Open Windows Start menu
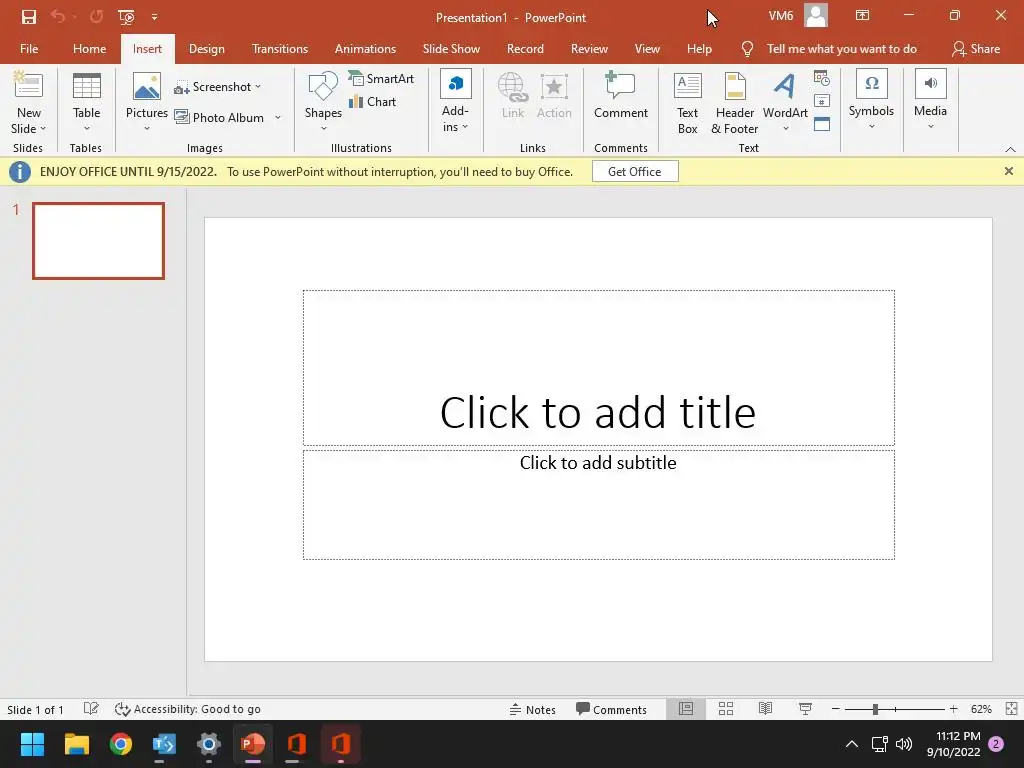 (32, 744)
